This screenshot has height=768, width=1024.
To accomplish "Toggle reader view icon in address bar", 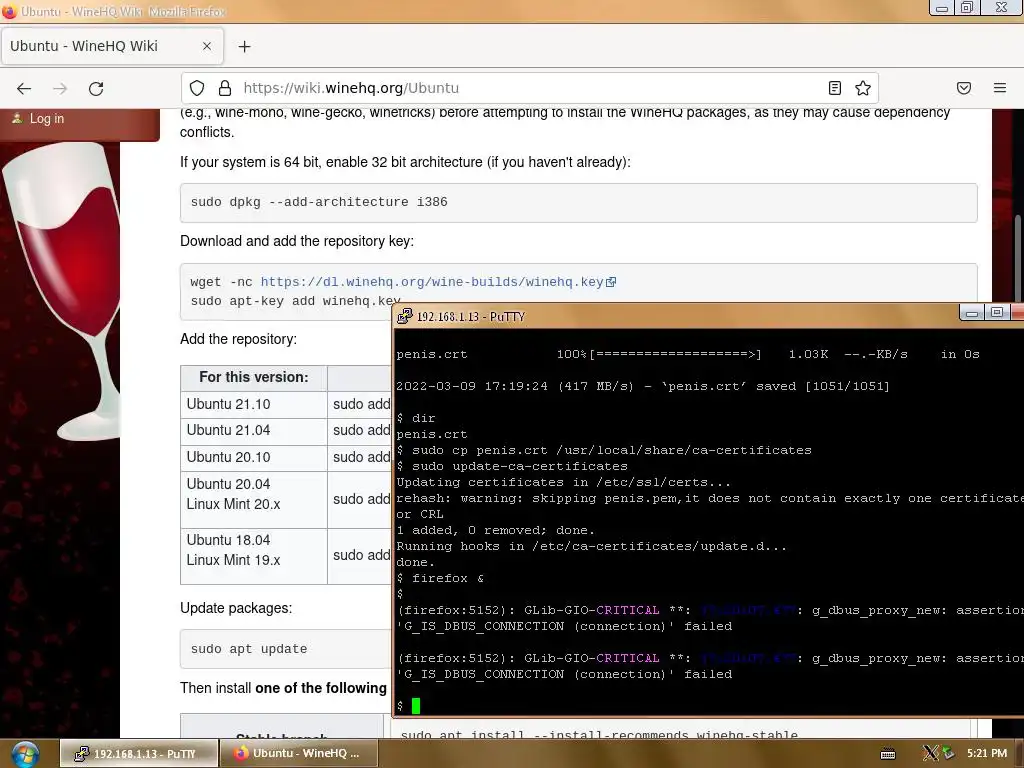I will (835, 88).
